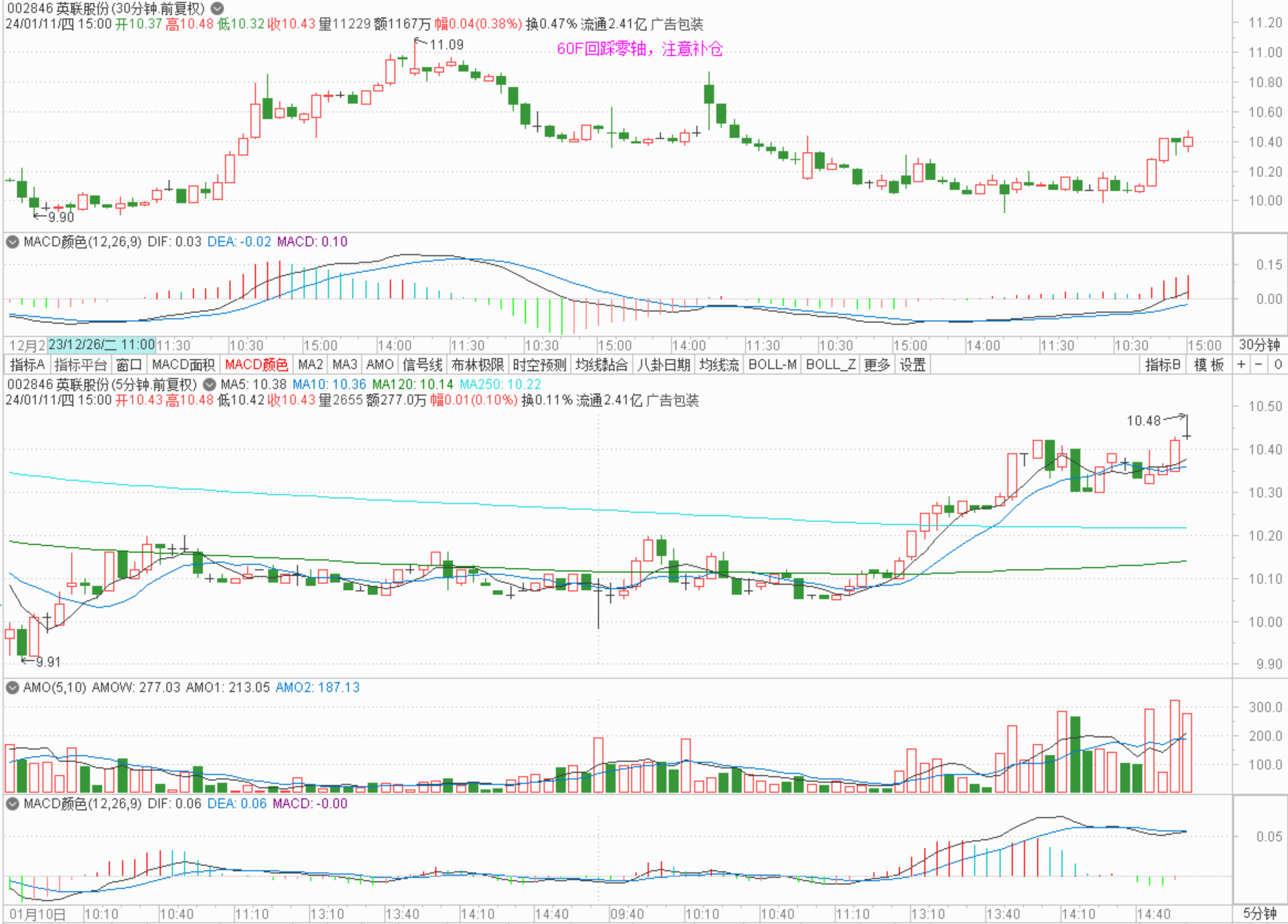Click the lower MACD颜色 panel dropdown arrow
1288x924 pixels.
coord(13,804)
